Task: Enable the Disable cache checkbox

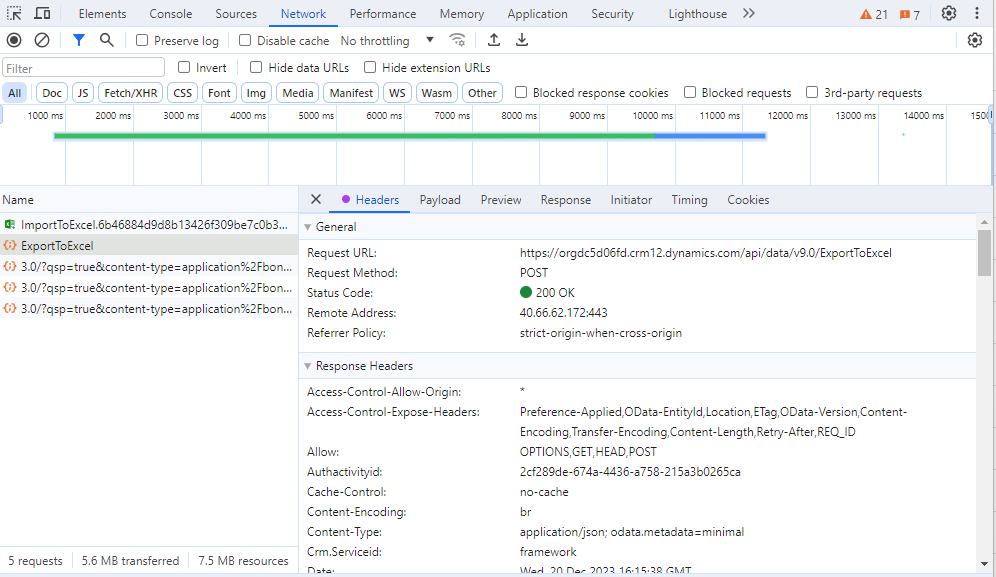Action: (x=245, y=41)
